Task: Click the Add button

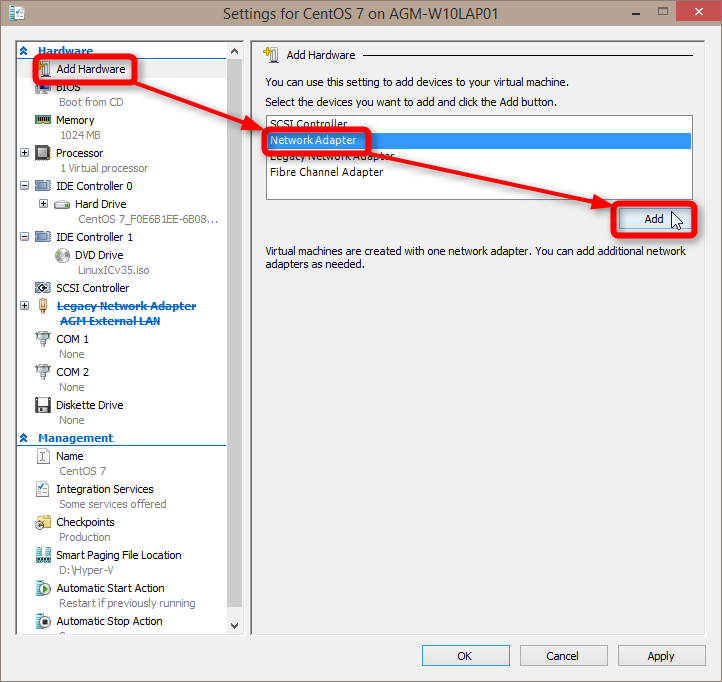Action: [x=654, y=219]
